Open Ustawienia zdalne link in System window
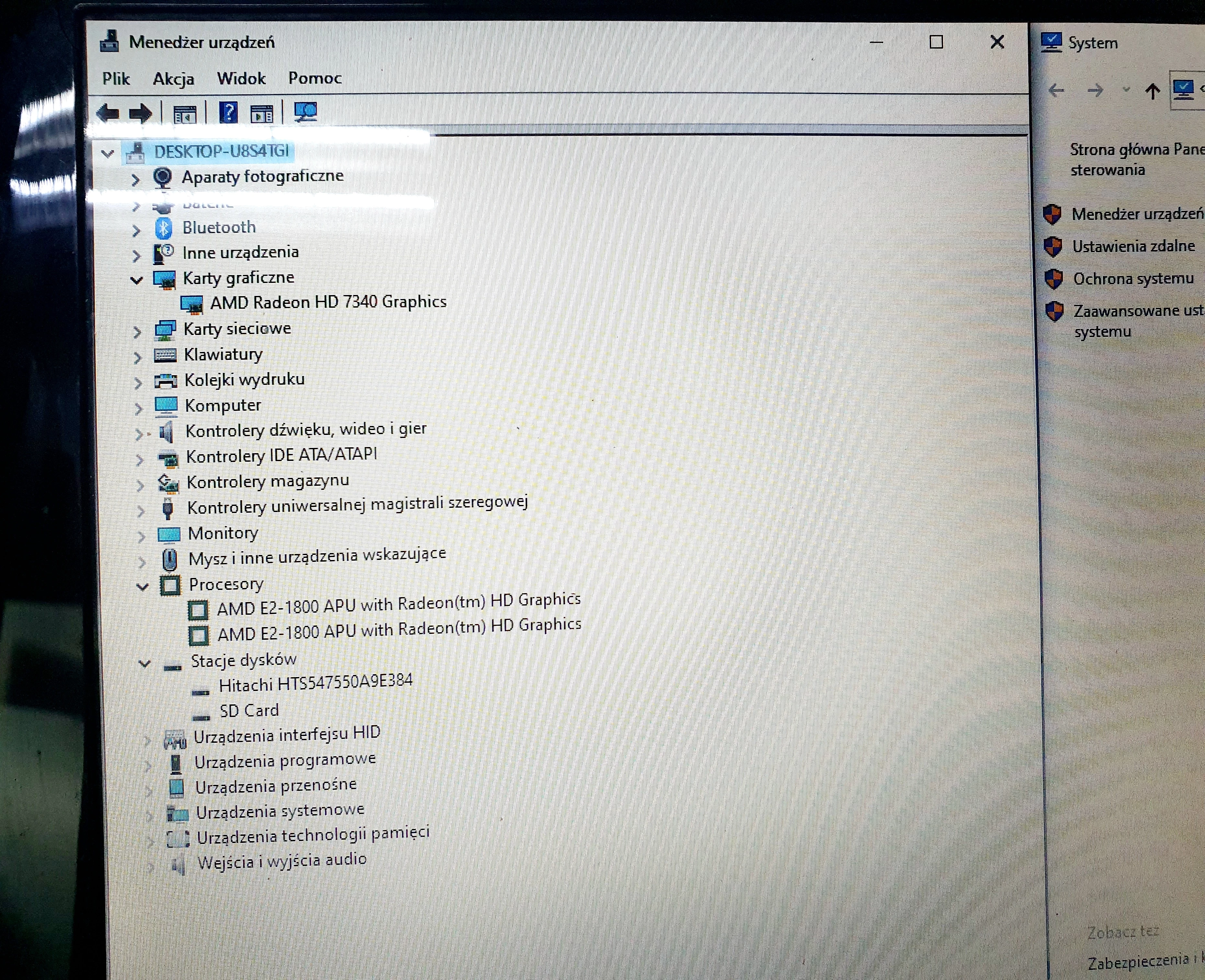The height and width of the screenshot is (980, 1205). pyautogui.click(x=1133, y=246)
